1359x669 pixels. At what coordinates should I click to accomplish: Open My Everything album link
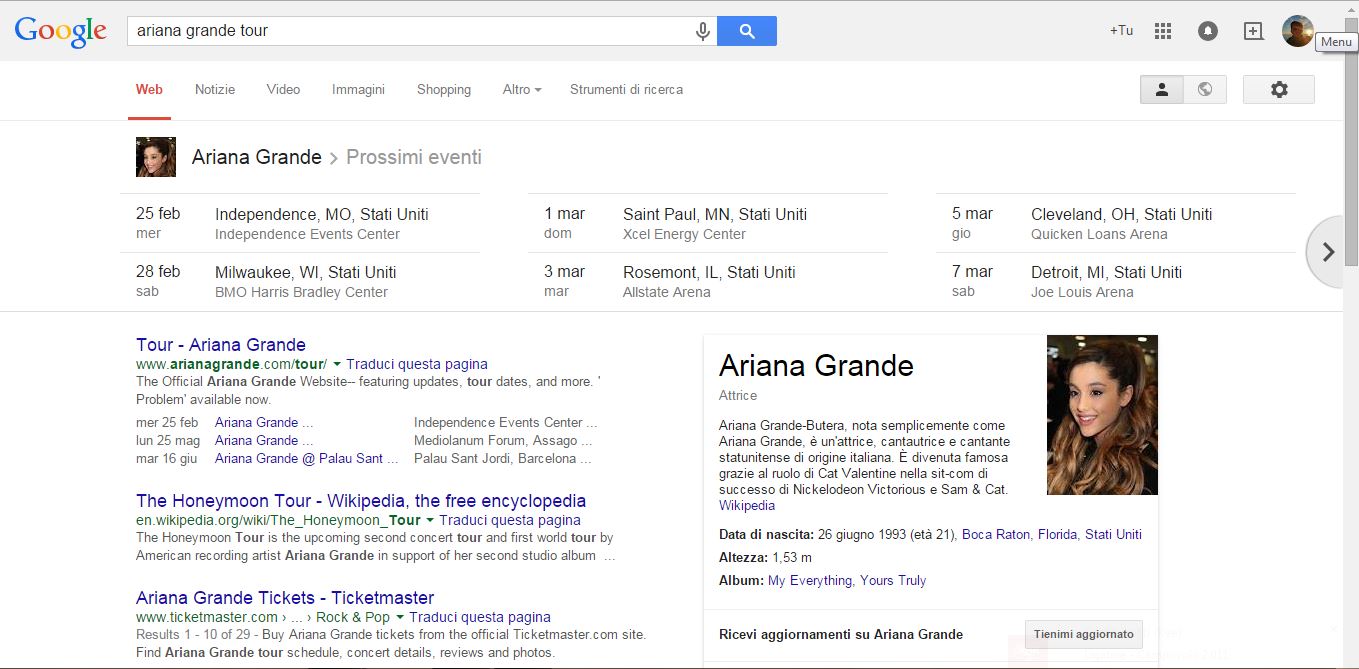coord(810,580)
